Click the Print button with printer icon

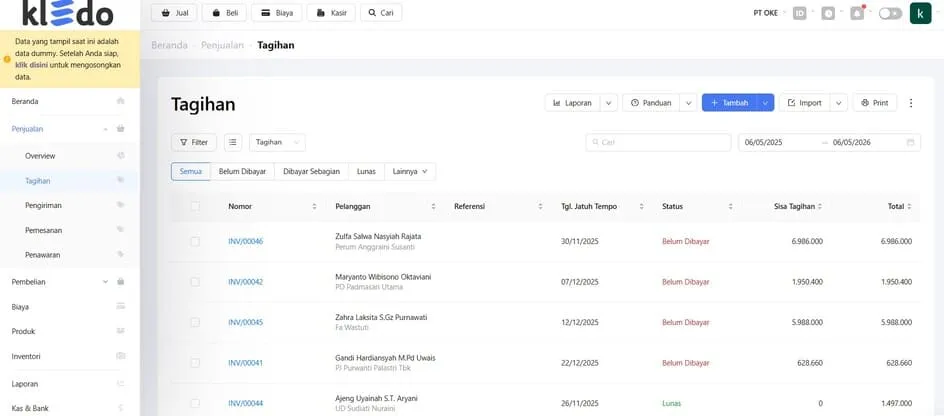[875, 103]
